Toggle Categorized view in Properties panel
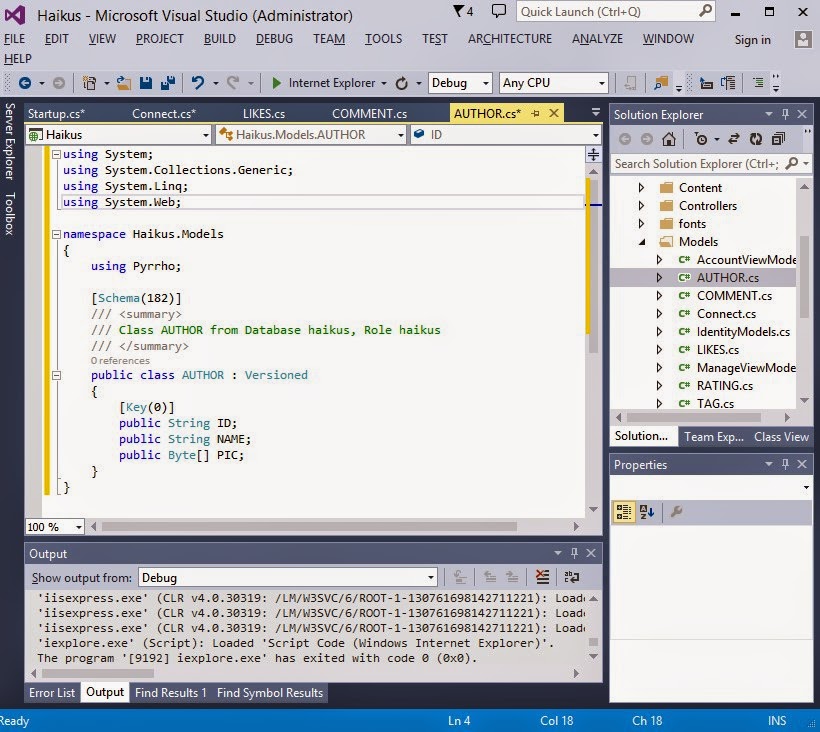Image resolution: width=820 pixels, height=732 pixels. pyautogui.click(x=624, y=512)
